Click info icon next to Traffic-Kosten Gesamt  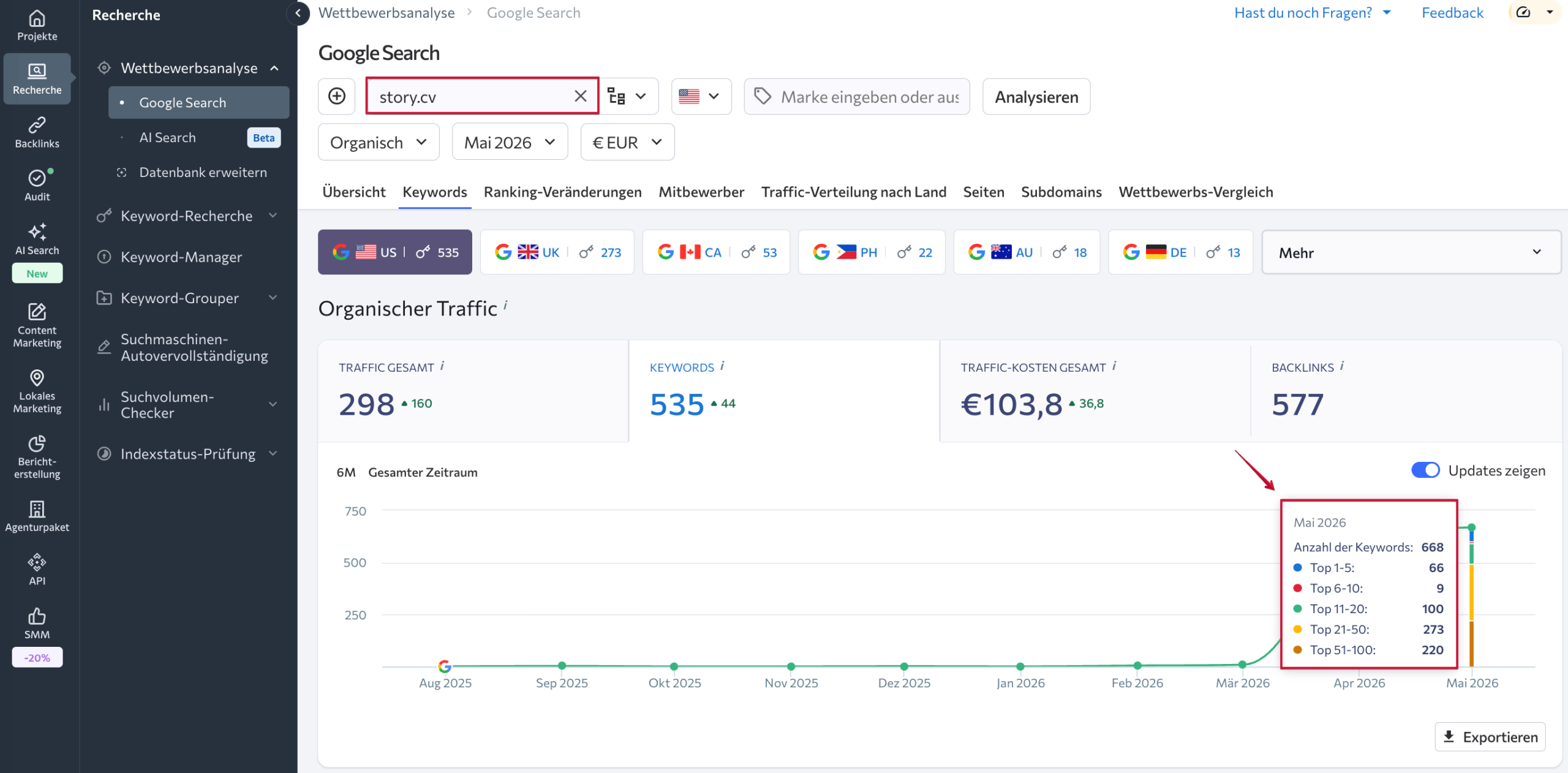coord(1114,366)
